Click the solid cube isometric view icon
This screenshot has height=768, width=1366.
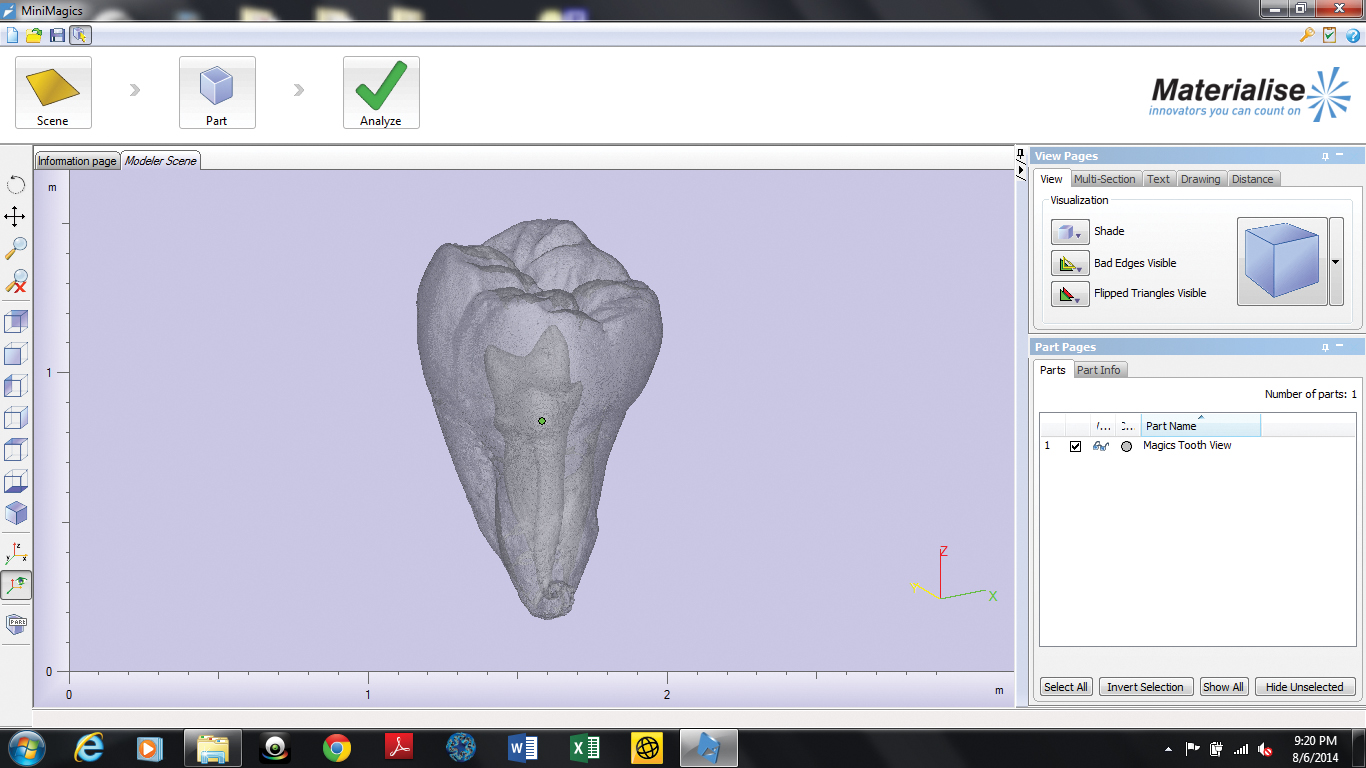tap(16, 513)
